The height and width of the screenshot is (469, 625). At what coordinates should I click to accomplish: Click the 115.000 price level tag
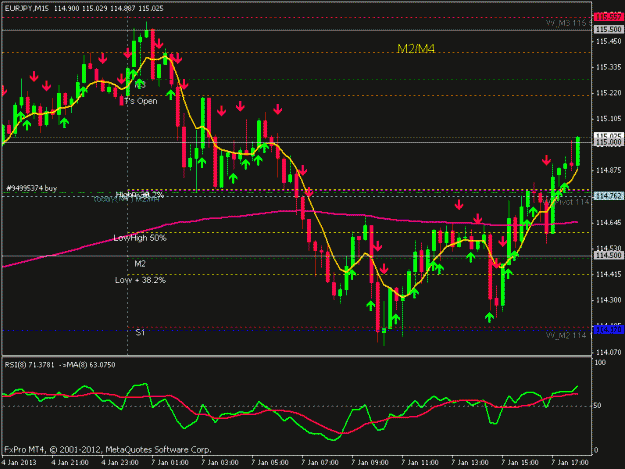click(x=608, y=142)
